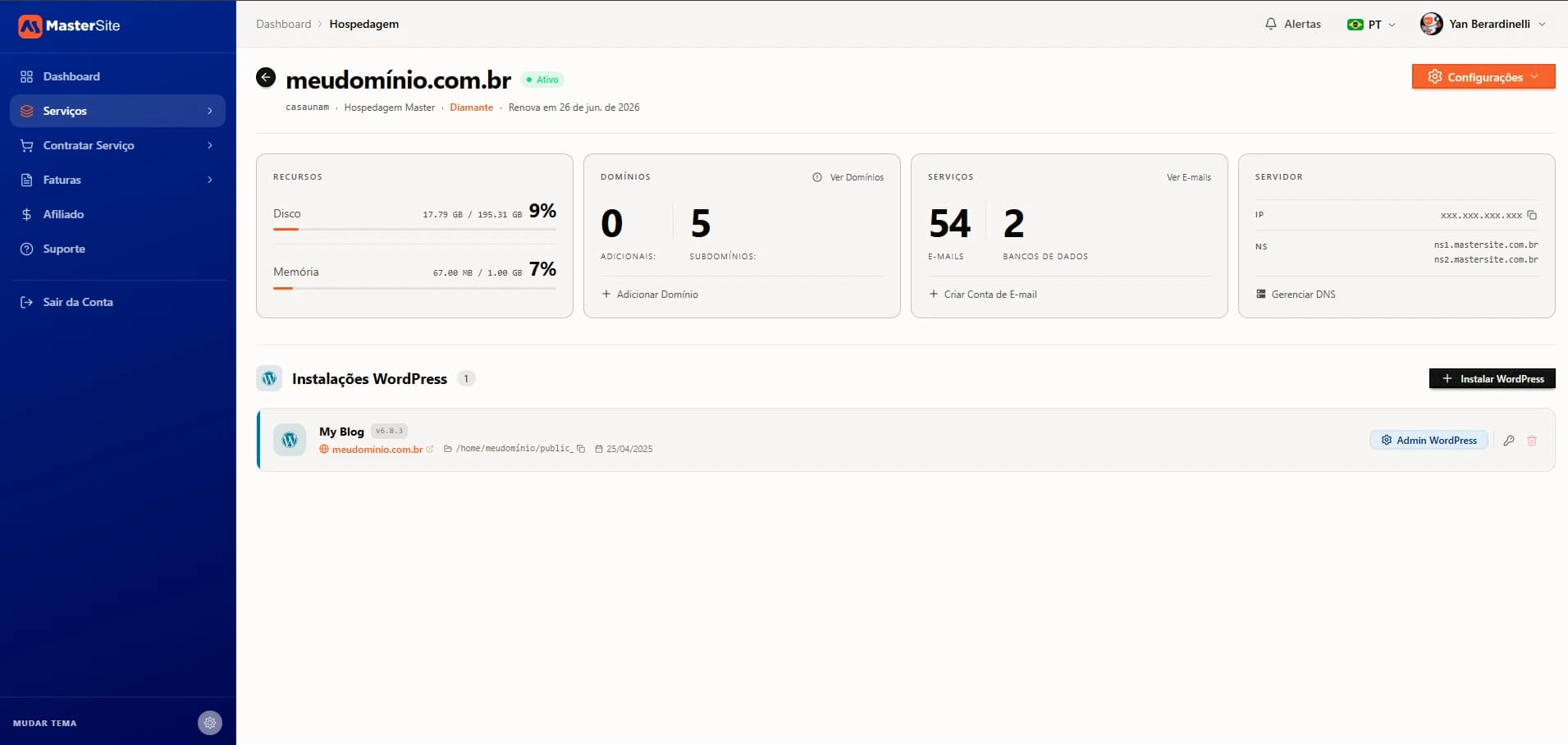Click the Ativo status badge
Viewport: 1568px width, 745px height.
tap(542, 80)
